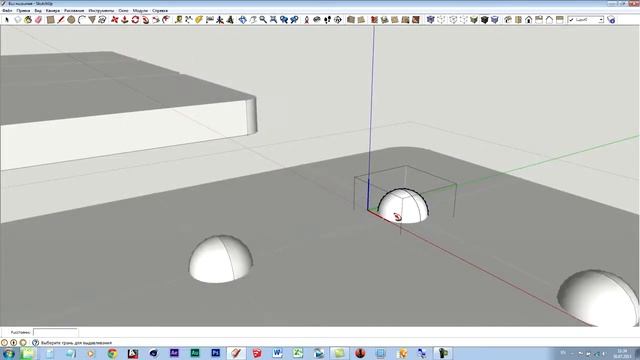This screenshot has width=640, height=360.
Task: Open the Файл menu
Action: click(7, 11)
